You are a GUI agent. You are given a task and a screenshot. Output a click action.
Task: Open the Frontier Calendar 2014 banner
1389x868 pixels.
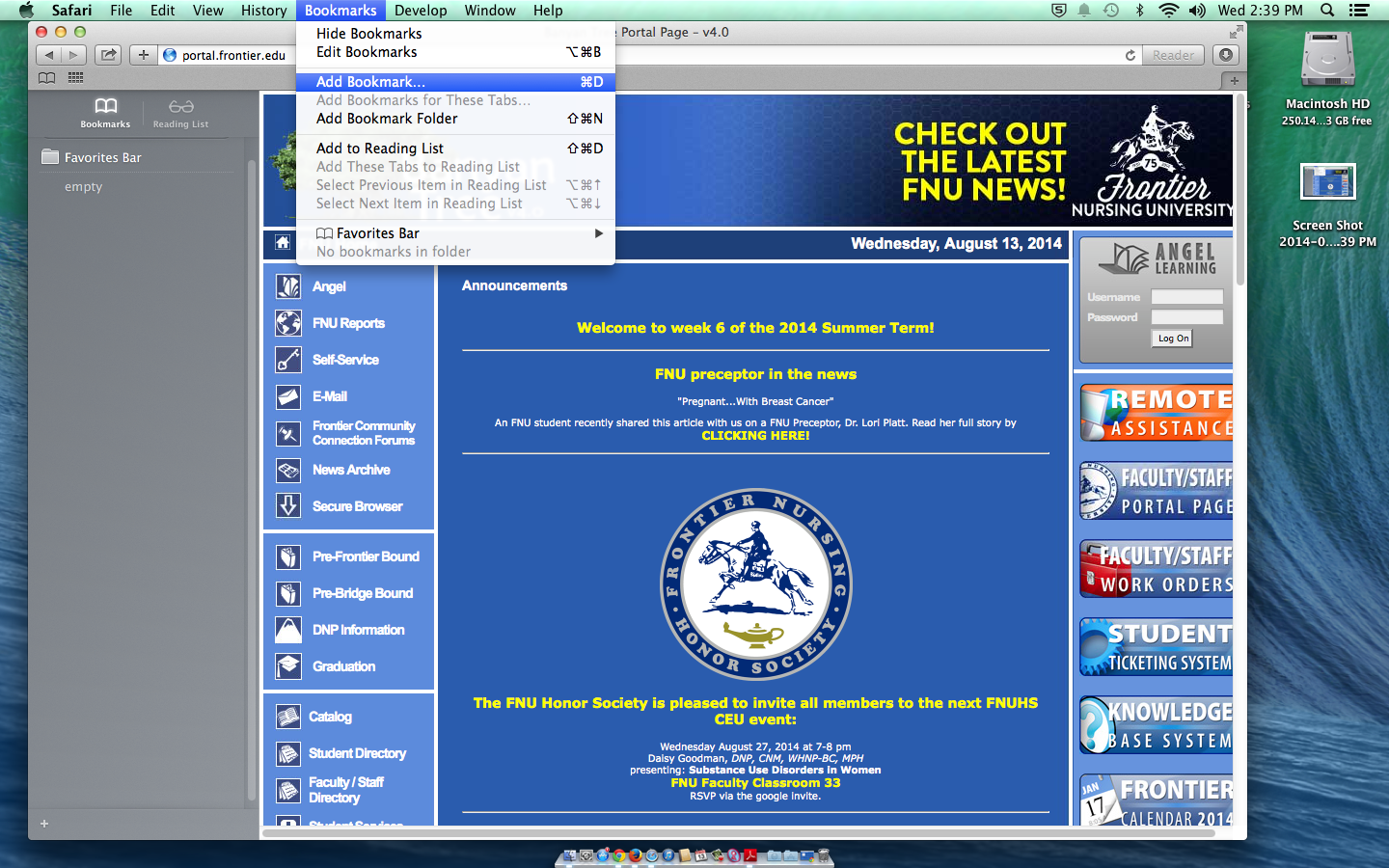[x=1157, y=800]
